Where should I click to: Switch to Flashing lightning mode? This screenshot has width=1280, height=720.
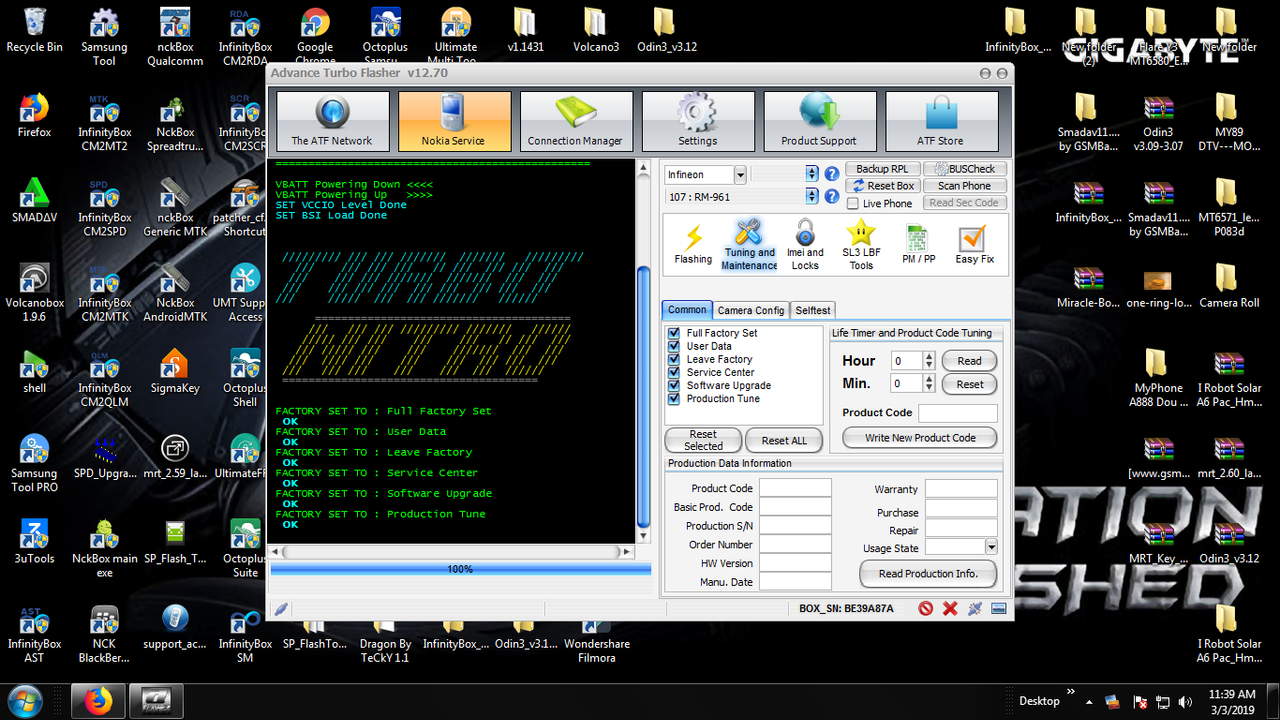[693, 245]
